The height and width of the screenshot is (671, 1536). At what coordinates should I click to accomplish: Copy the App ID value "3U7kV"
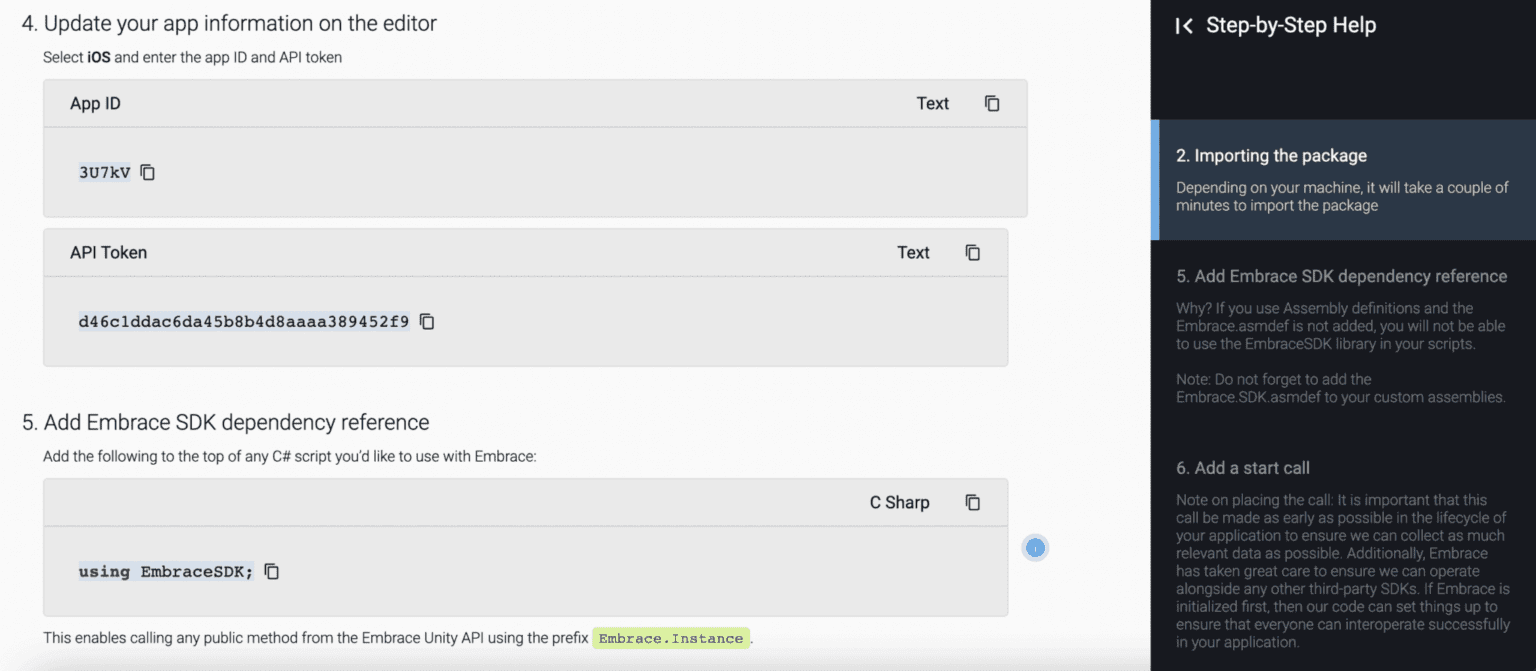tap(147, 172)
